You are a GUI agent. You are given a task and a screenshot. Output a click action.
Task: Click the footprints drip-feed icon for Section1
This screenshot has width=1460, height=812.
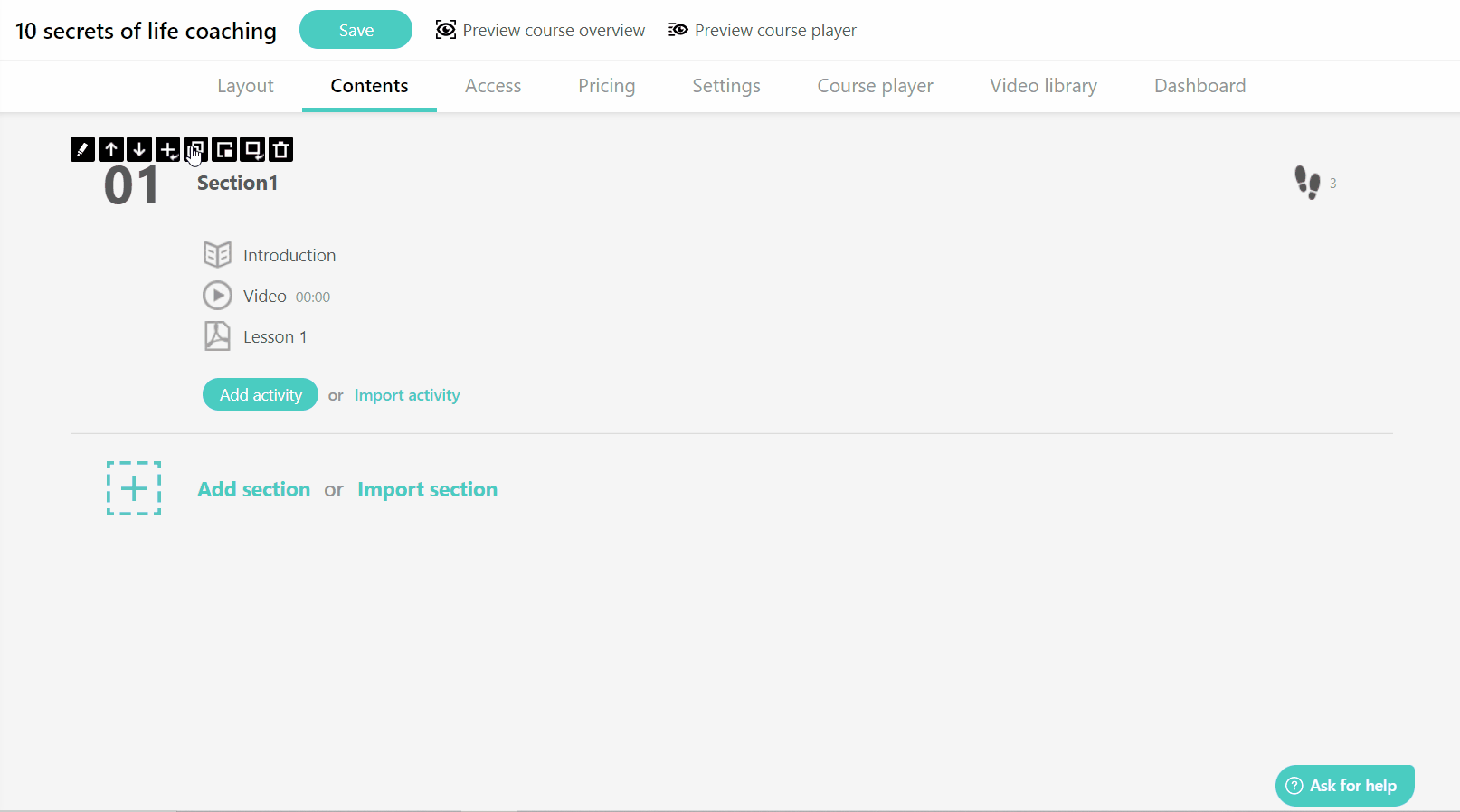click(1307, 183)
